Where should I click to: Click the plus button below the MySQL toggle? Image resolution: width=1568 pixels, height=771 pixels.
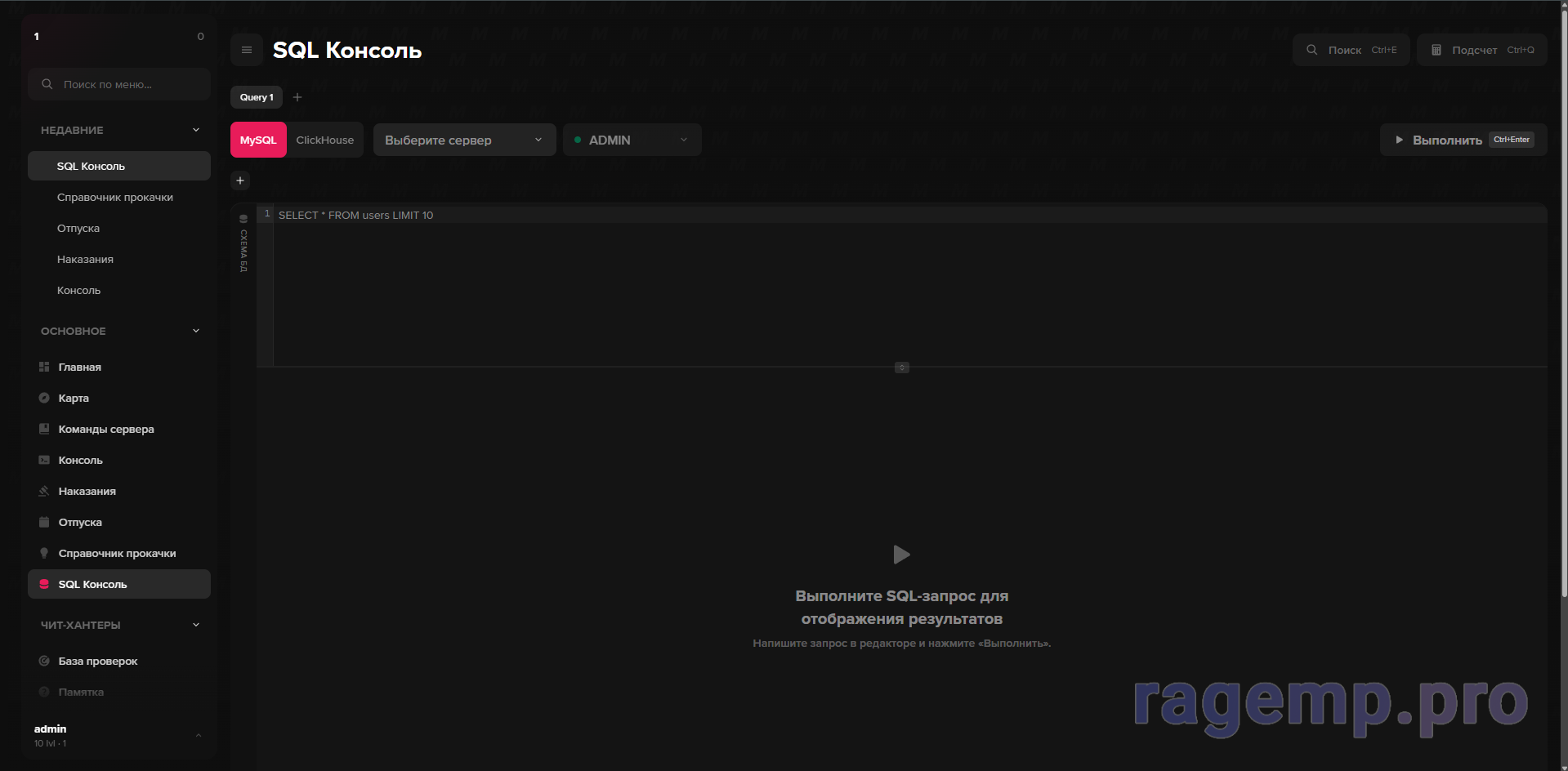[240, 180]
